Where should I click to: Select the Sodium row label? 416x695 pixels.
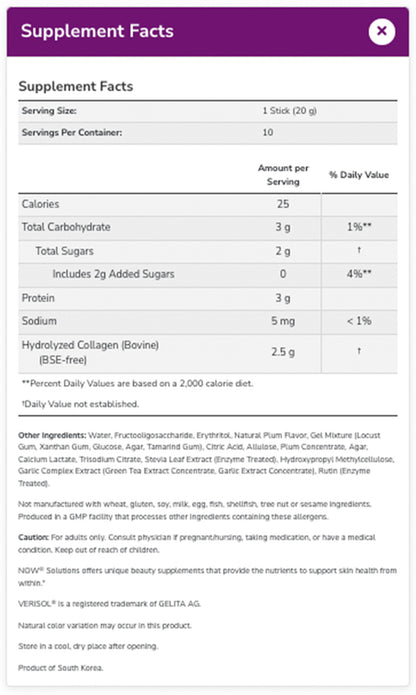tap(39, 321)
